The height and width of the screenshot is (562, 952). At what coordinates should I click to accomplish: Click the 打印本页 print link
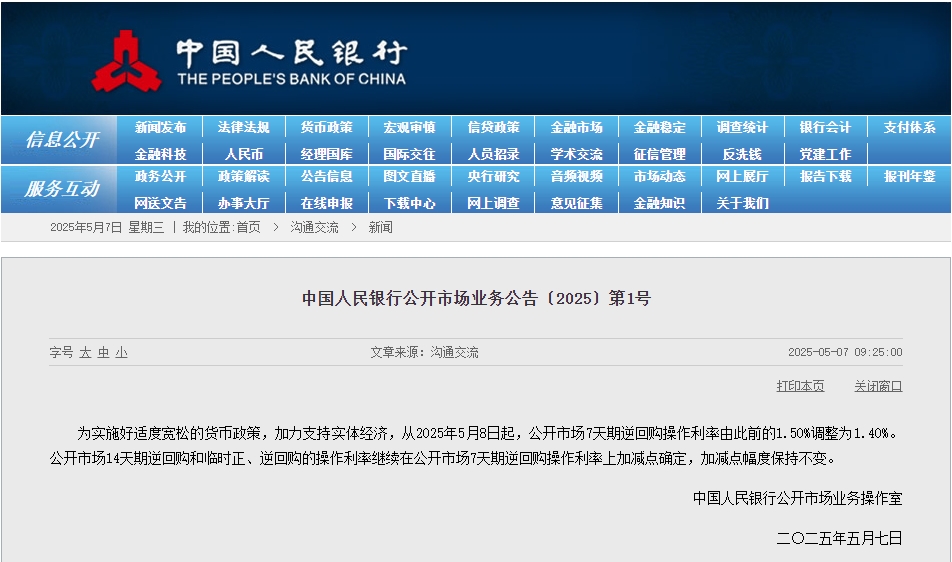click(800, 386)
